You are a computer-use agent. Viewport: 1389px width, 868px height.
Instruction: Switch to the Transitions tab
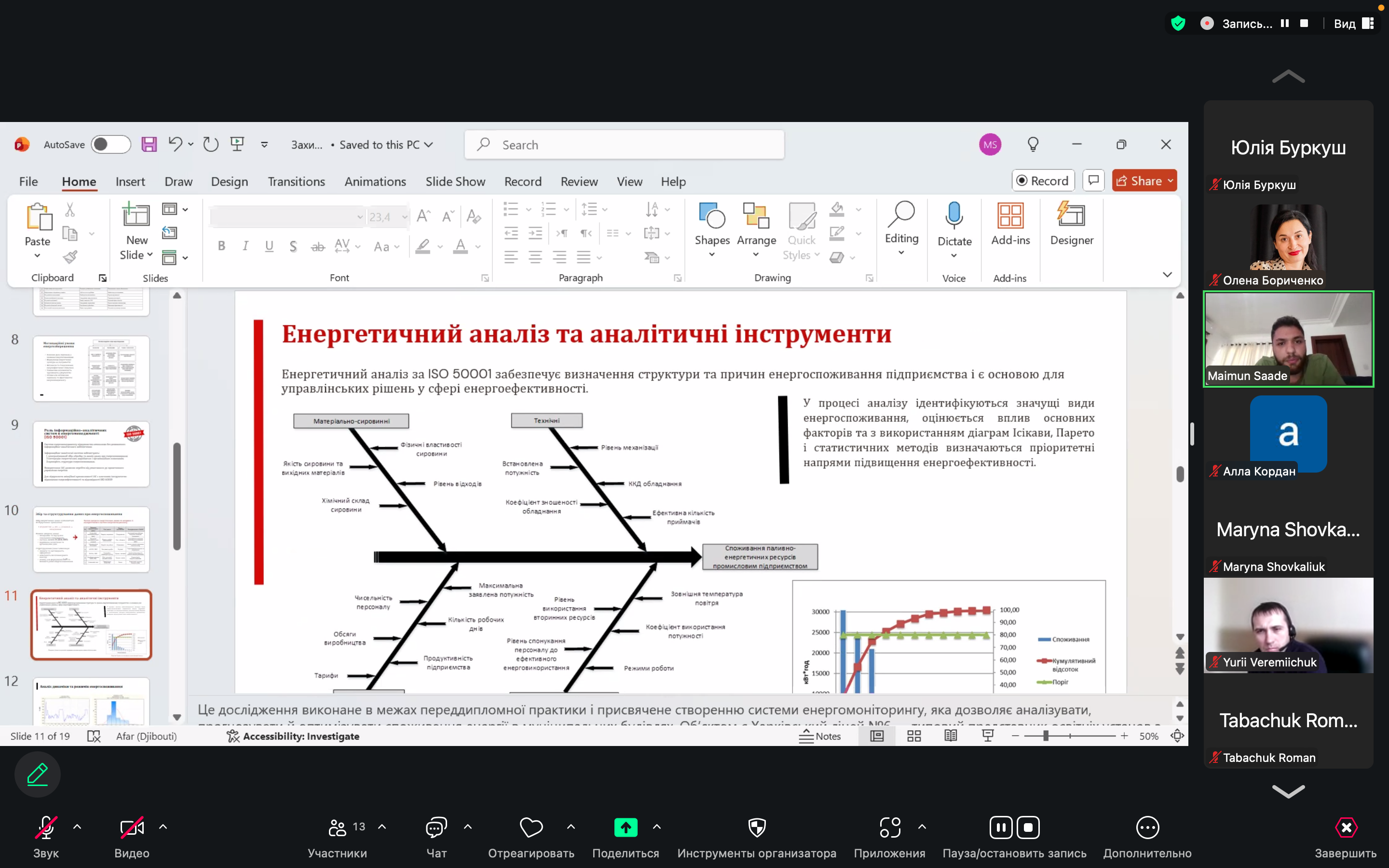296,181
